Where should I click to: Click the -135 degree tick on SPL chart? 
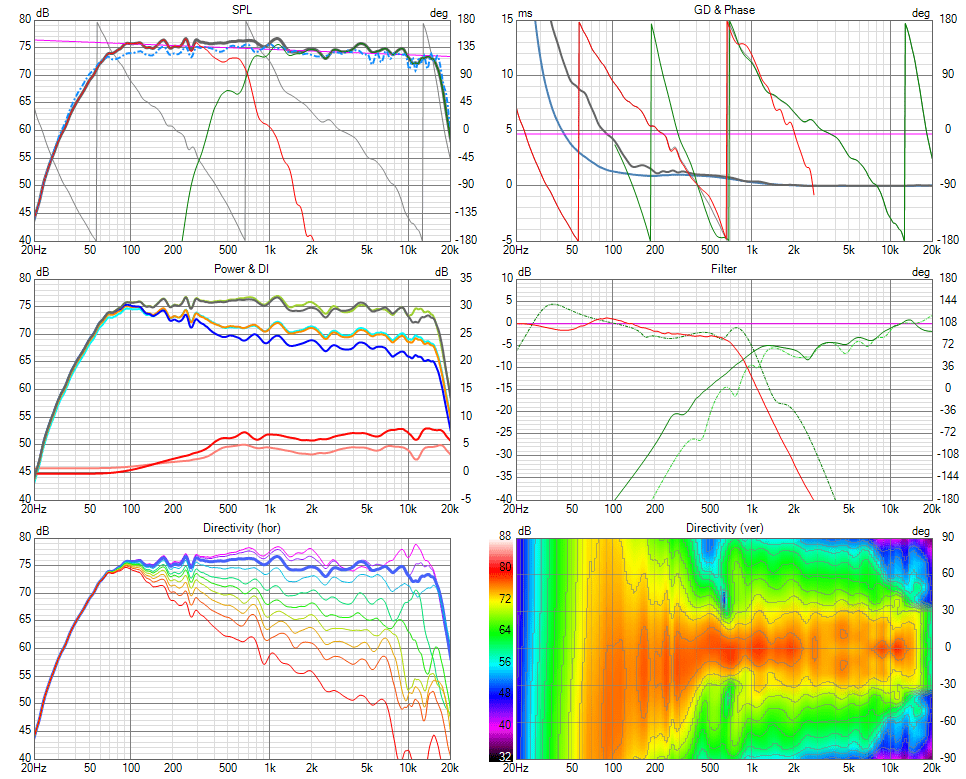click(466, 212)
